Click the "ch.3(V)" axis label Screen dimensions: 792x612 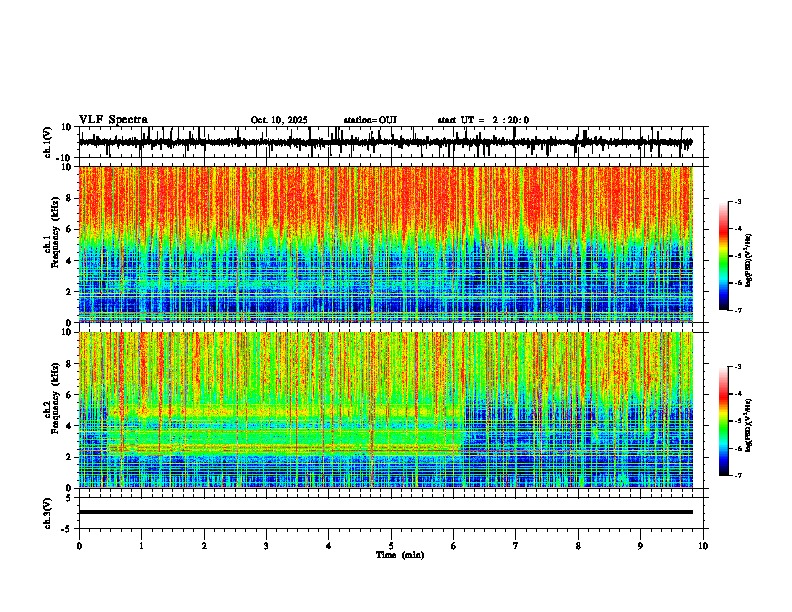[x=48, y=513]
